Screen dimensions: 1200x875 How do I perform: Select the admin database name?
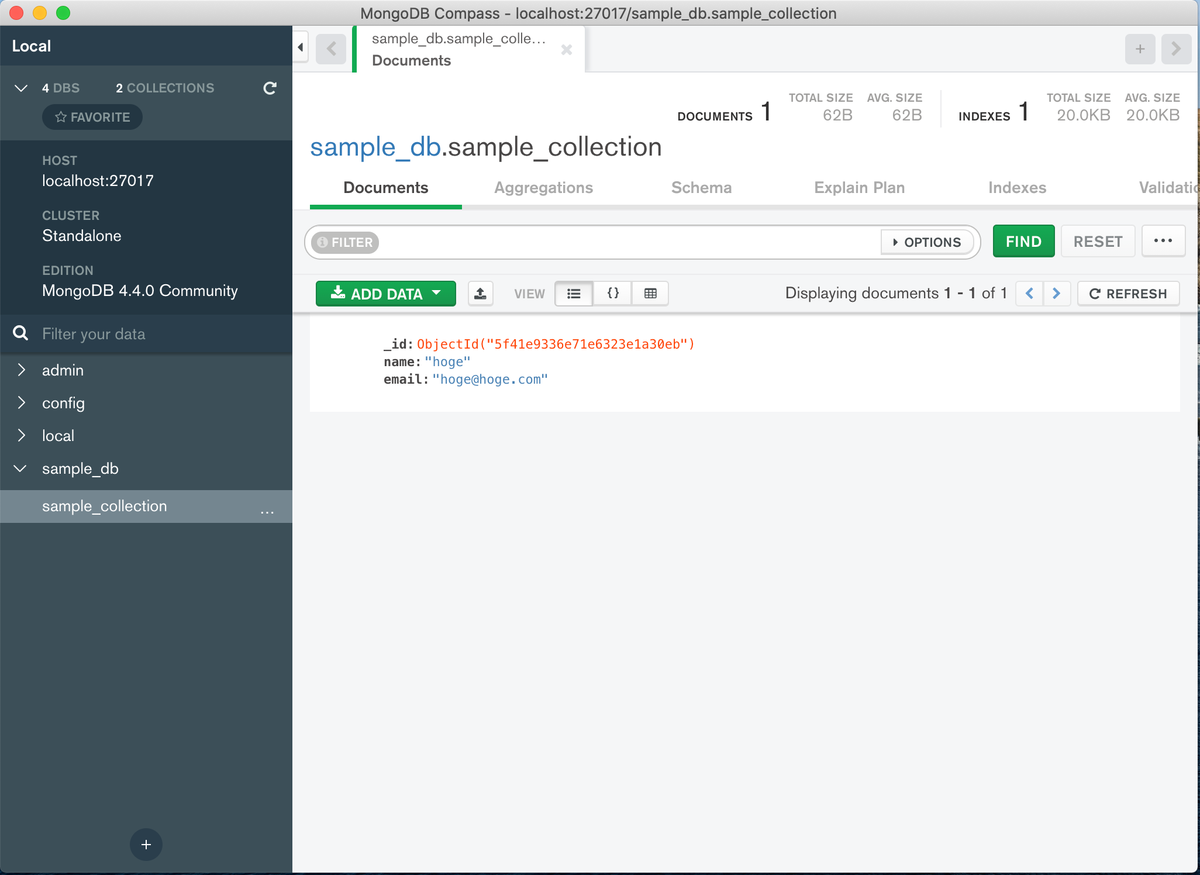63,370
